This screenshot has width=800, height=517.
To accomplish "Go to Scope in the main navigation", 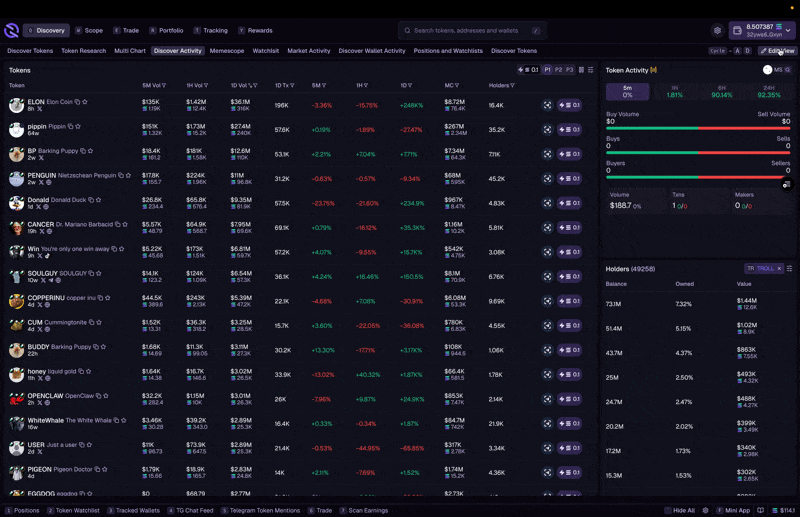I will point(89,31).
